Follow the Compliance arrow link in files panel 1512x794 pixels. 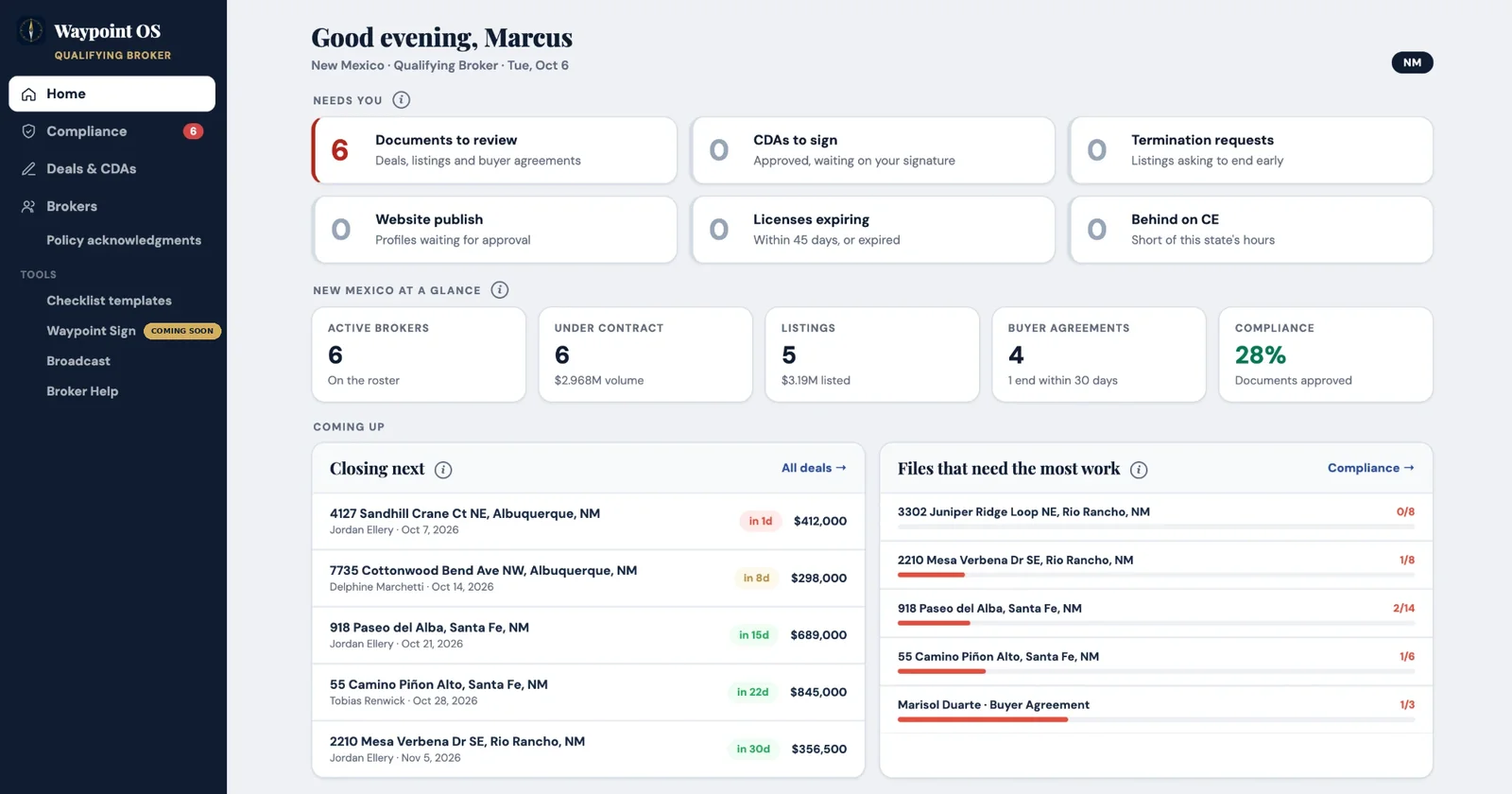pos(1370,468)
